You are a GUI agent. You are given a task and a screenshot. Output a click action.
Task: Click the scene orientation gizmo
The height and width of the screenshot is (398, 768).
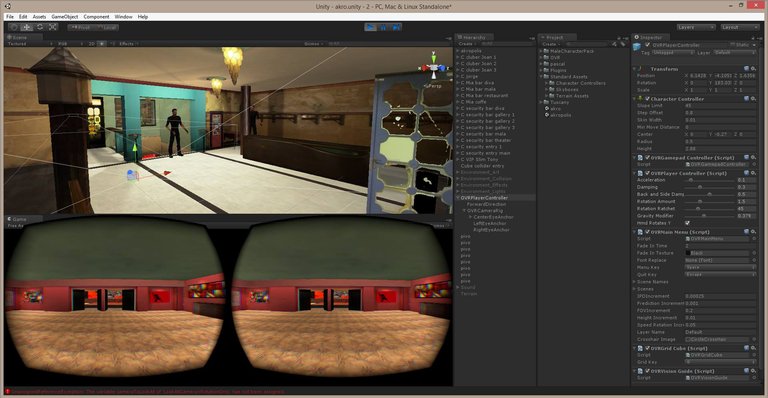pyautogui.click(x=434, y=69)
